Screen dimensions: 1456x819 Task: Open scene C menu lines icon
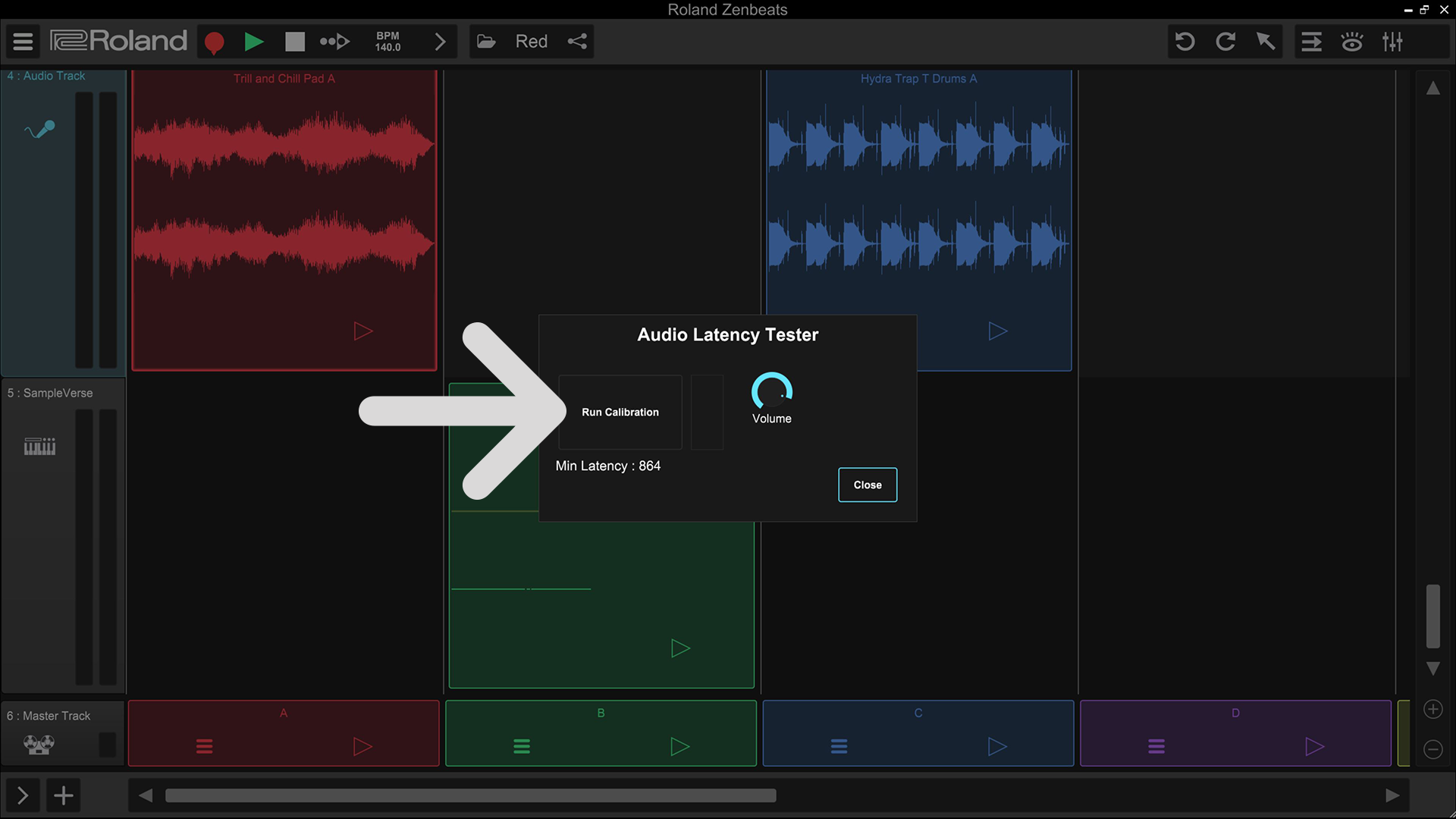pos(839,746)
